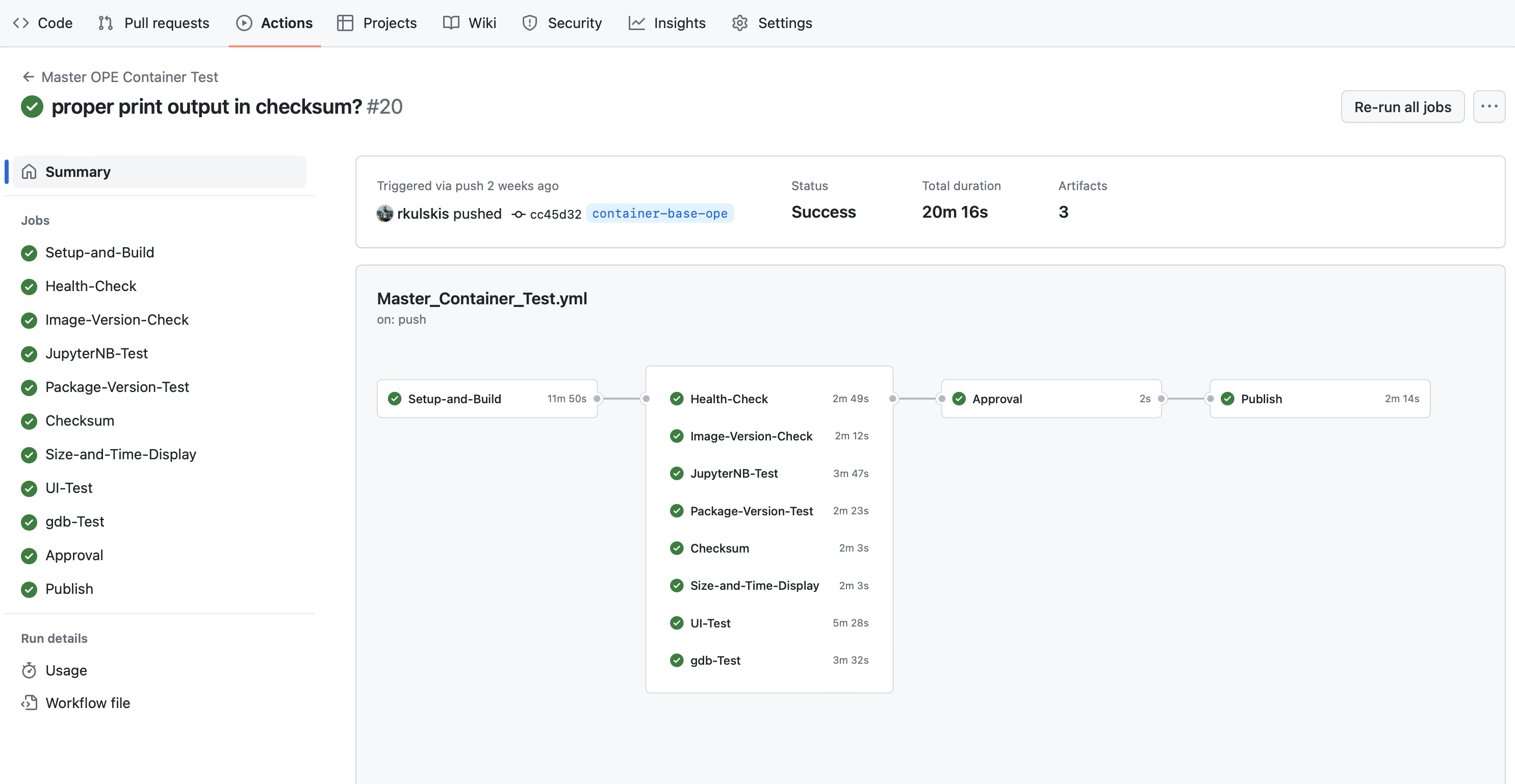
Task: Click the Re-run all jobs button
Action: [x=1402, y=107]
